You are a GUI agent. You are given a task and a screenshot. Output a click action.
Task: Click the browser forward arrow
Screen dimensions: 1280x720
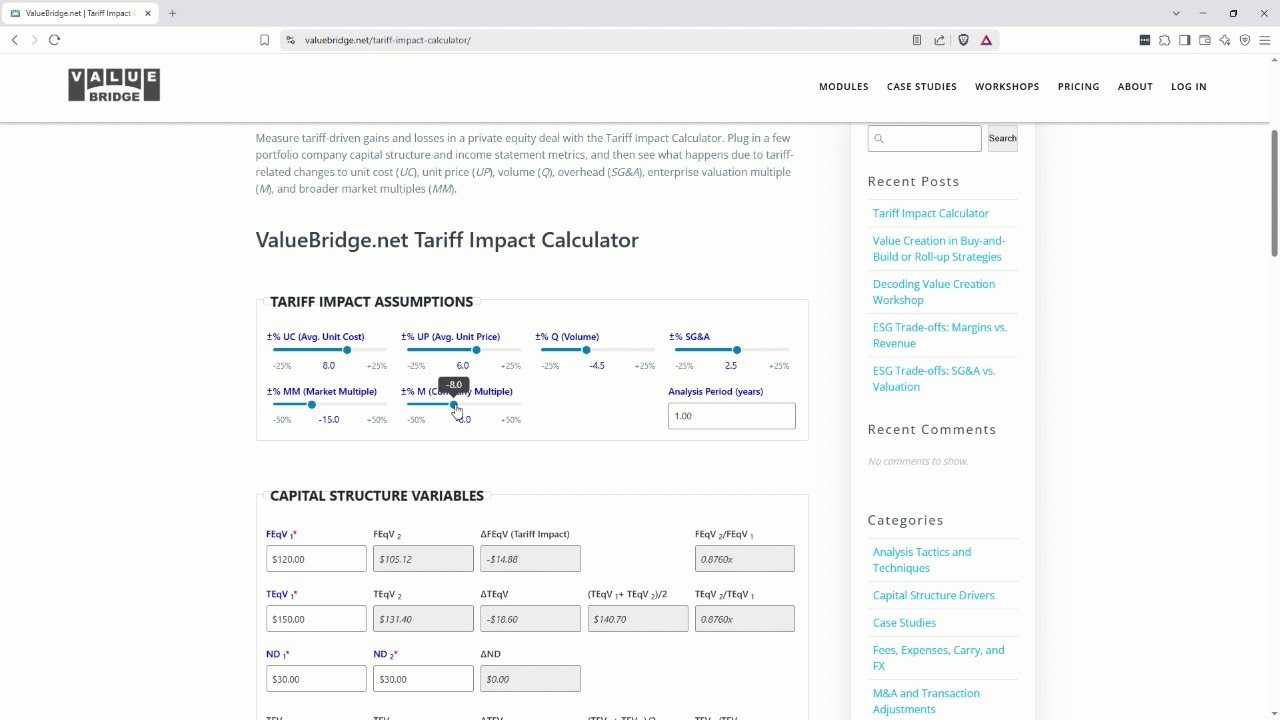(34, 40)
